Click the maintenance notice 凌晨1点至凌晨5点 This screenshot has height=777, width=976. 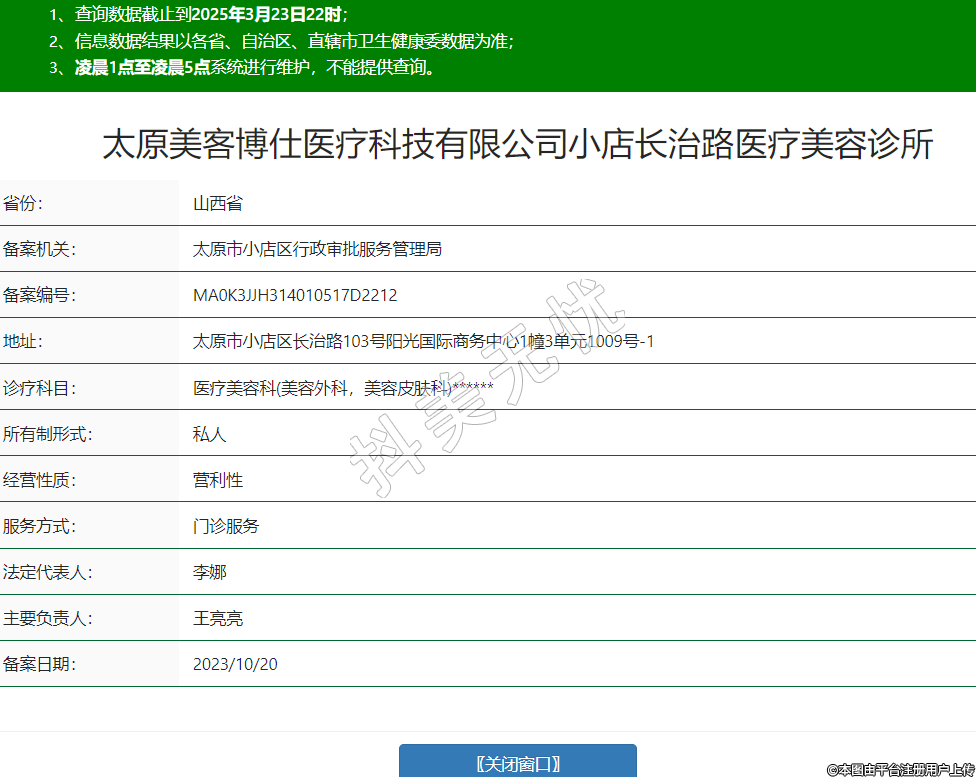140,68
